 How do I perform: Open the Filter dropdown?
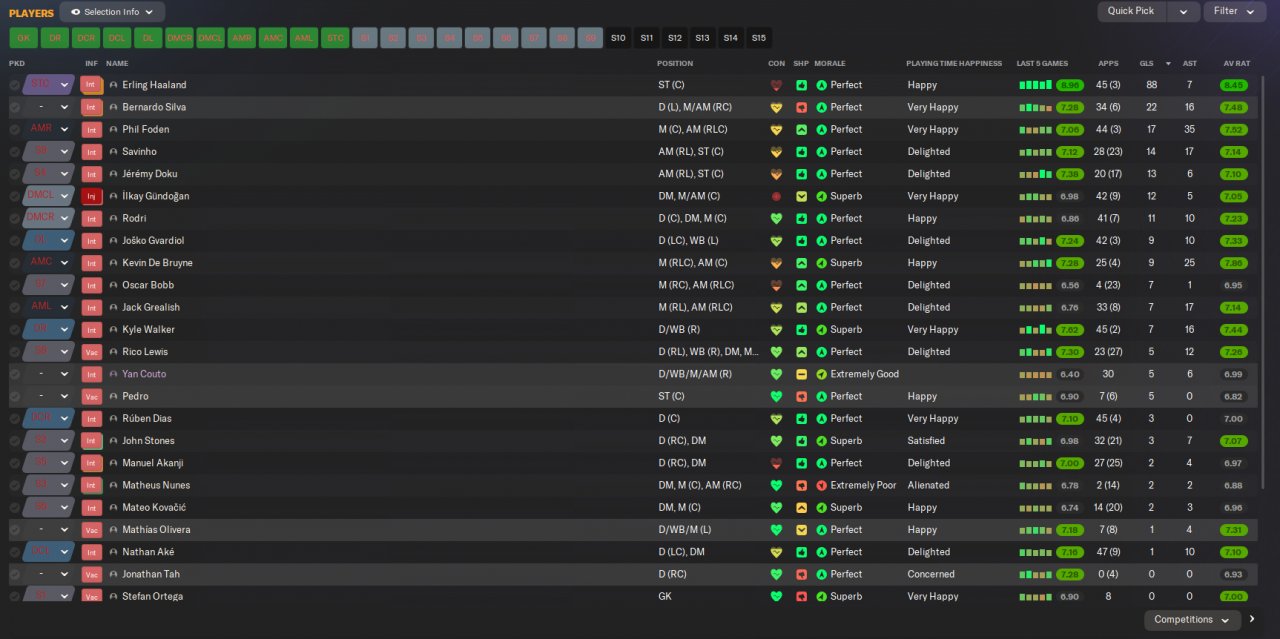click(1237, 11)
